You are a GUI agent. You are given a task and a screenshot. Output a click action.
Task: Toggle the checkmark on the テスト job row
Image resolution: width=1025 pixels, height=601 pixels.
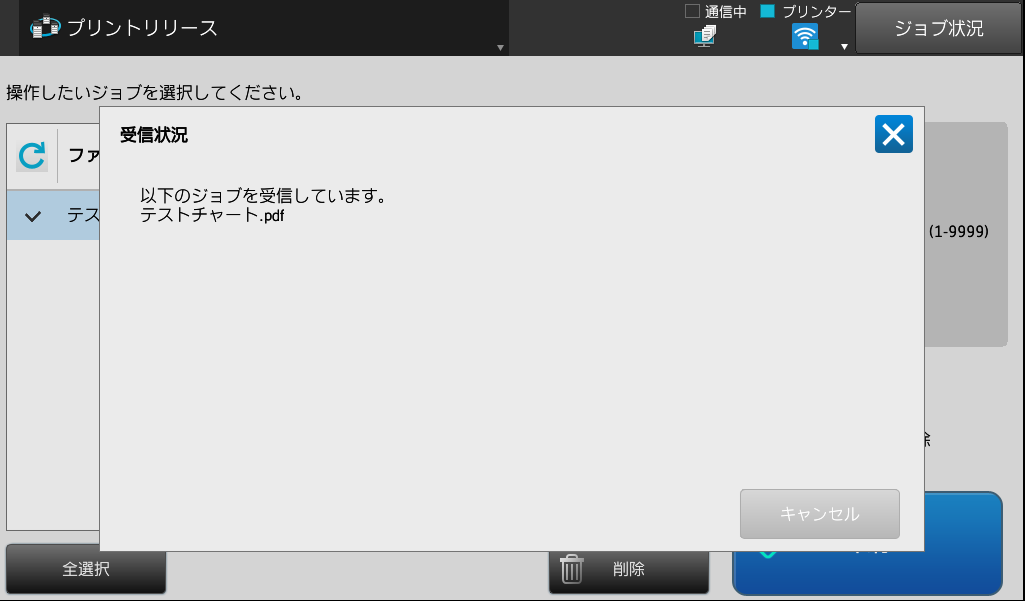click(x=33, y=216)
